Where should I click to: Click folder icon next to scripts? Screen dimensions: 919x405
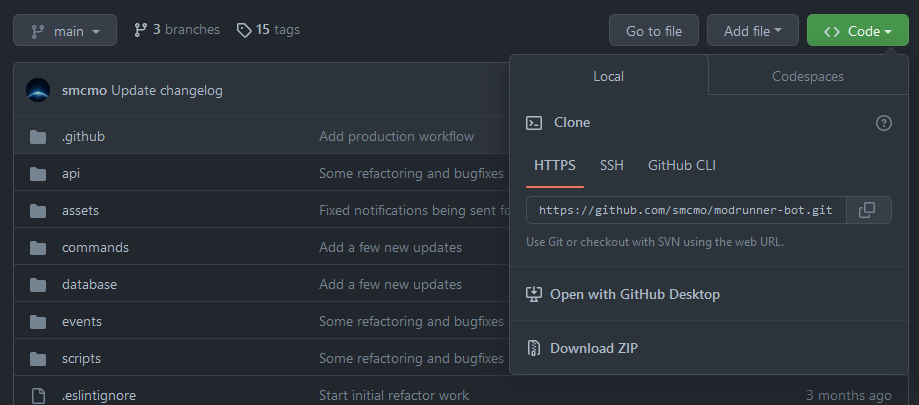tap(38, 359)
